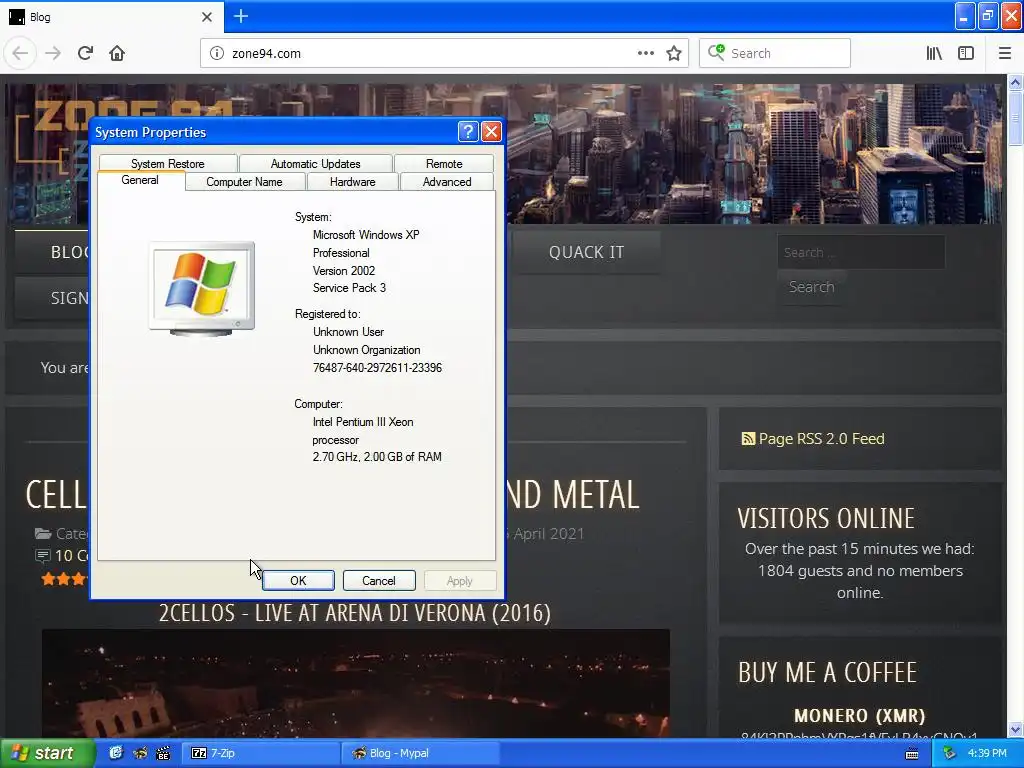Open the browser home page icon
Screen dimensions: 1024x768
[x=117, y=53]
